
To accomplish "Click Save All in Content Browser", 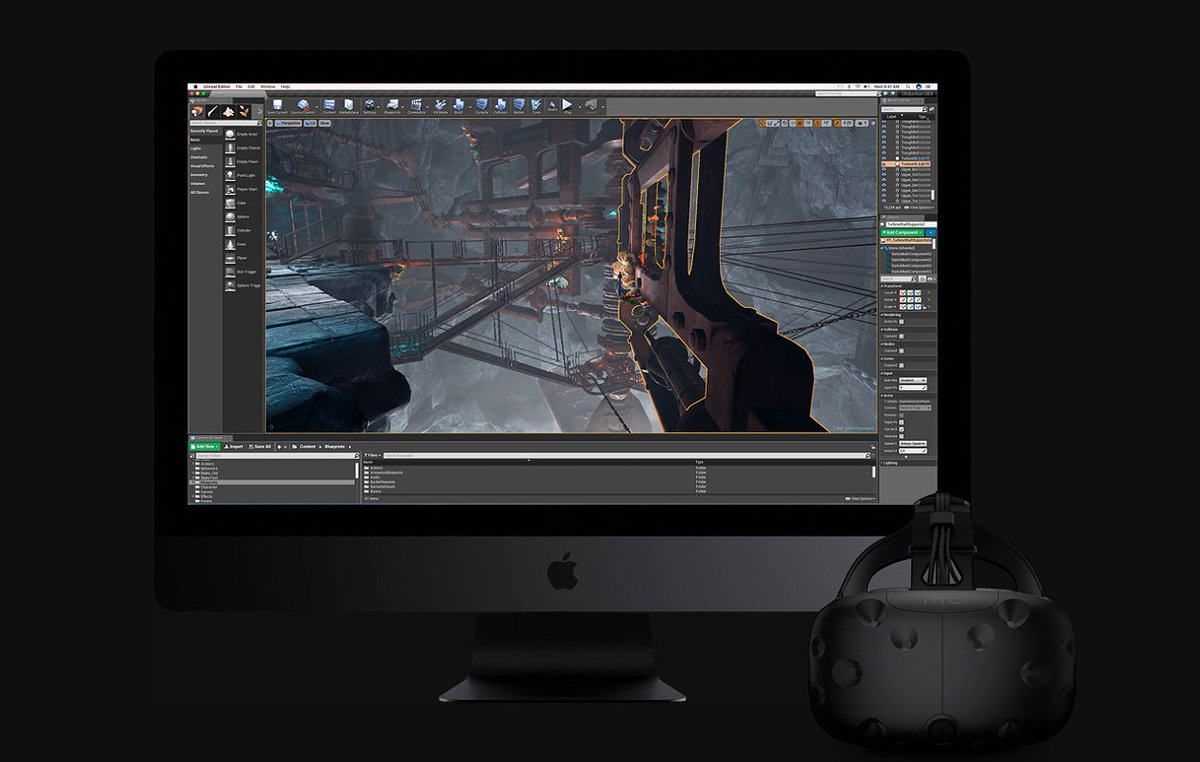I will (x=259, y=446).
